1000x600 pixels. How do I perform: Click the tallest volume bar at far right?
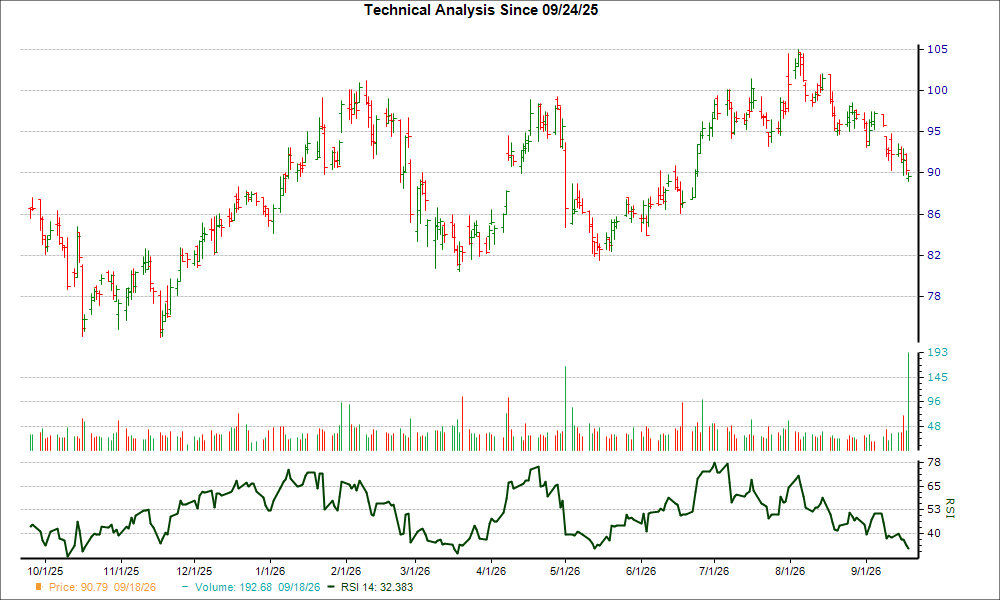coord(908,402)
